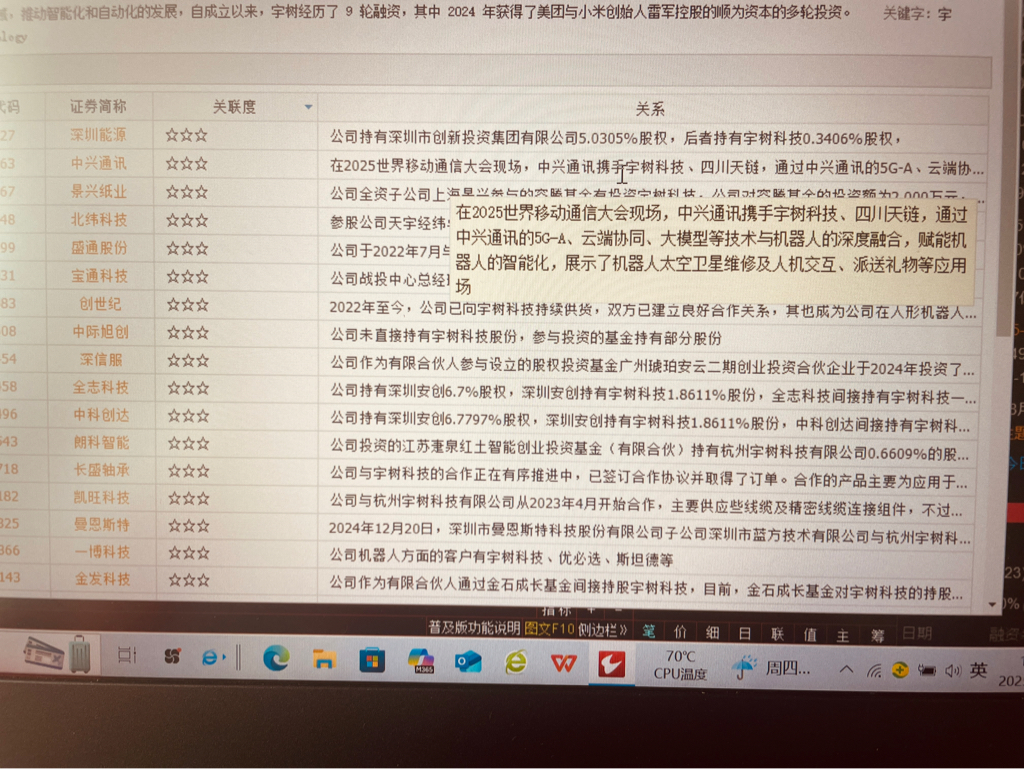Click the yellow security tray icon
This screenshot has width=1024, height=769.
tap(900, 670)
